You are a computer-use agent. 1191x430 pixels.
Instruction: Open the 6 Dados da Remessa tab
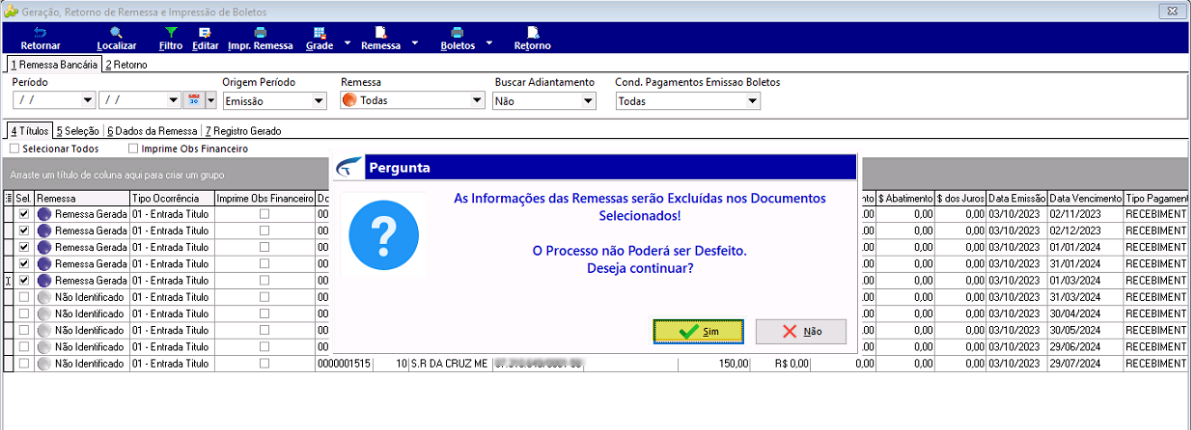pyautogui.click(x=152, y=131)
